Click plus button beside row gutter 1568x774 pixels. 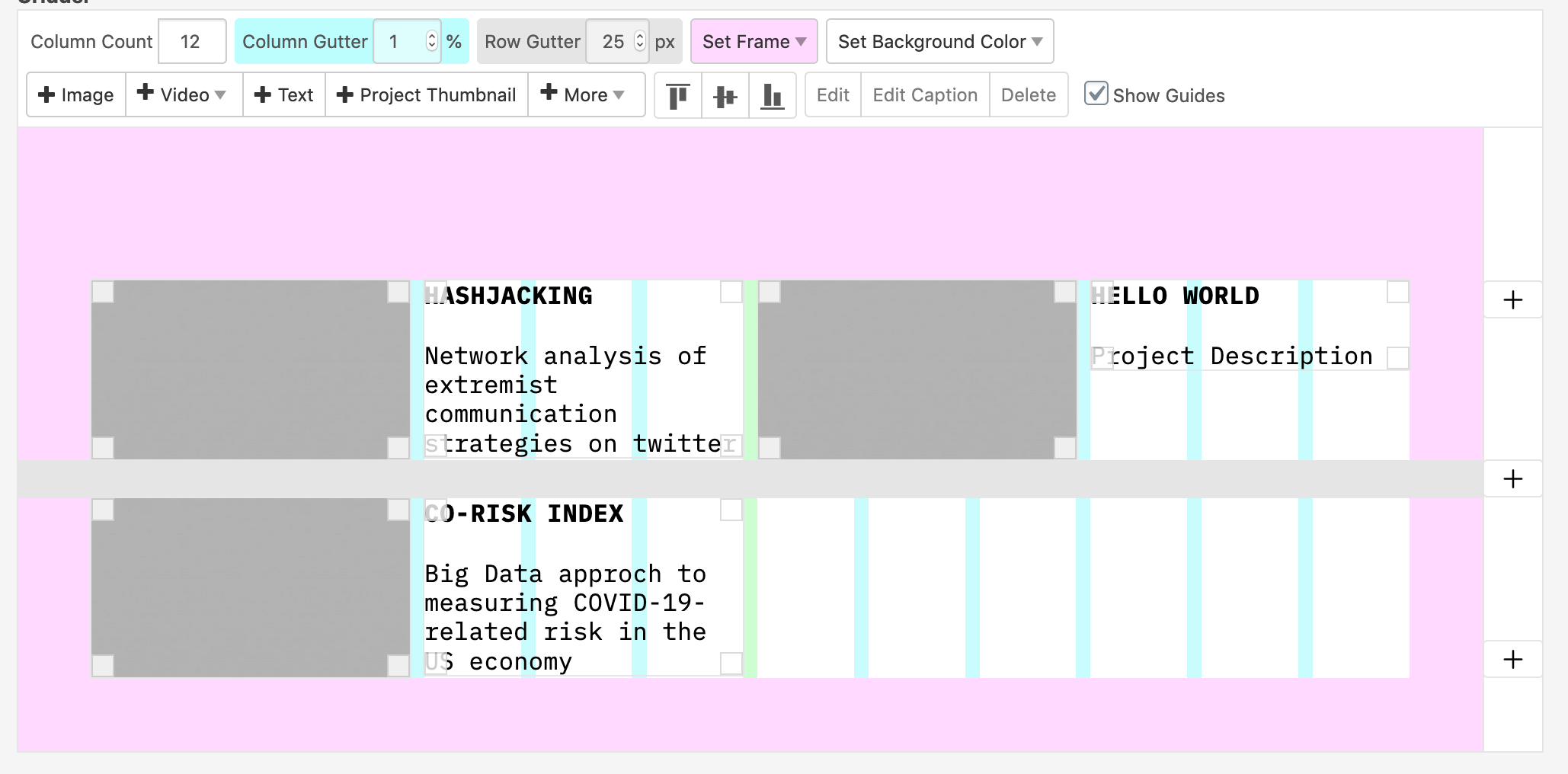coord(1512,479)
